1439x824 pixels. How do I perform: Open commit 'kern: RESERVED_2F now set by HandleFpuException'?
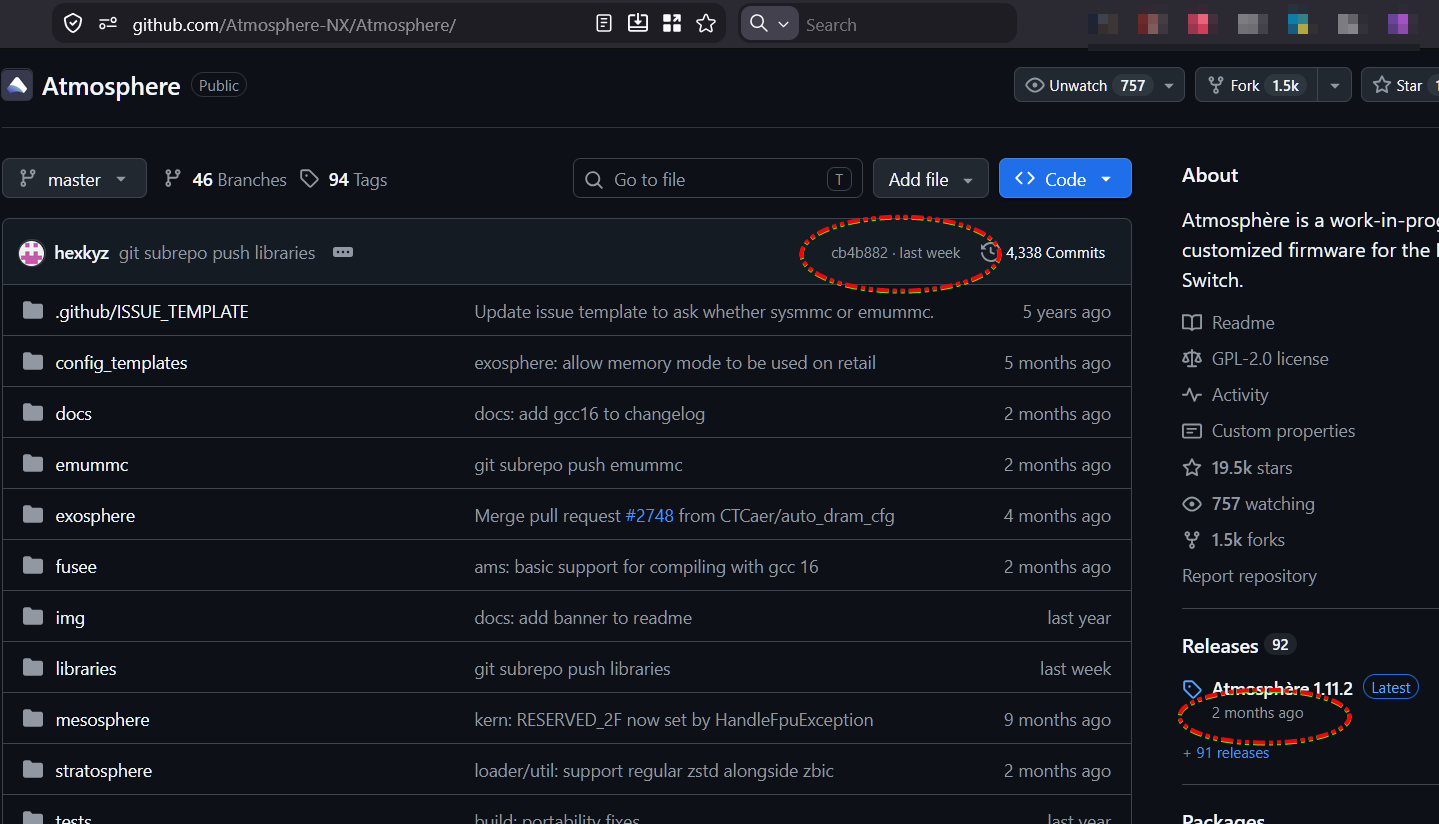pyautogui.click(x=674, y=720)
